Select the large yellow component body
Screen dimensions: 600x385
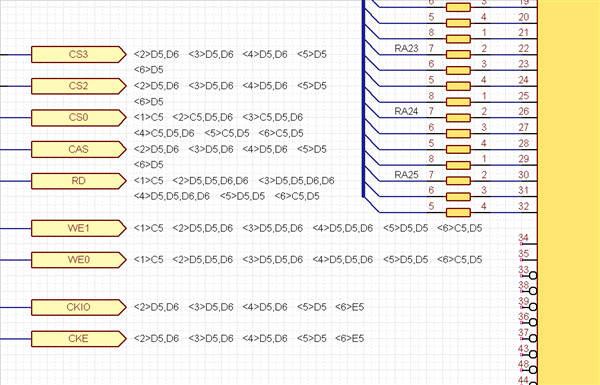[569, 192]
